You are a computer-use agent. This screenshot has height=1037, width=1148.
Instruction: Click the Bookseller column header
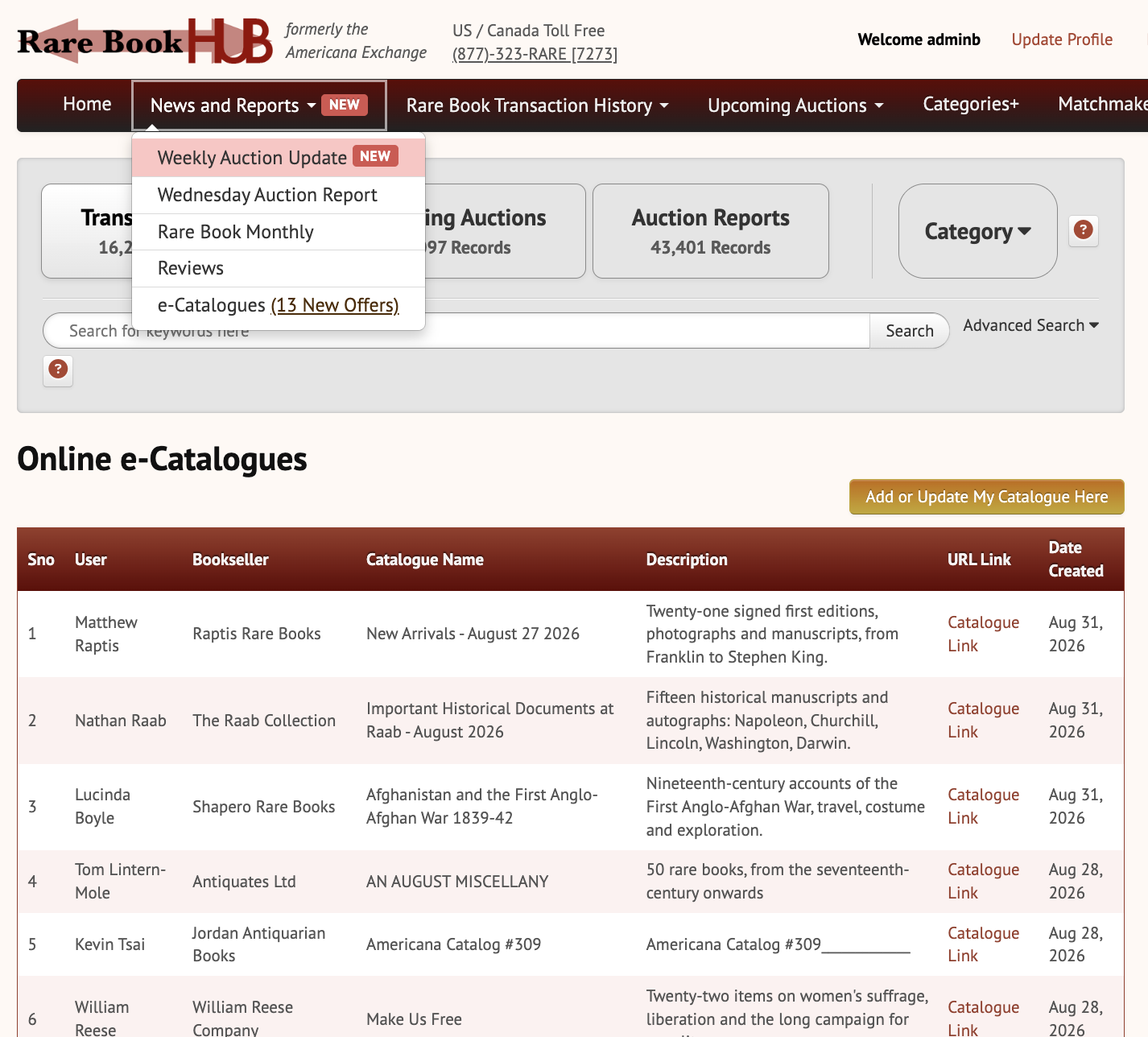230,560
